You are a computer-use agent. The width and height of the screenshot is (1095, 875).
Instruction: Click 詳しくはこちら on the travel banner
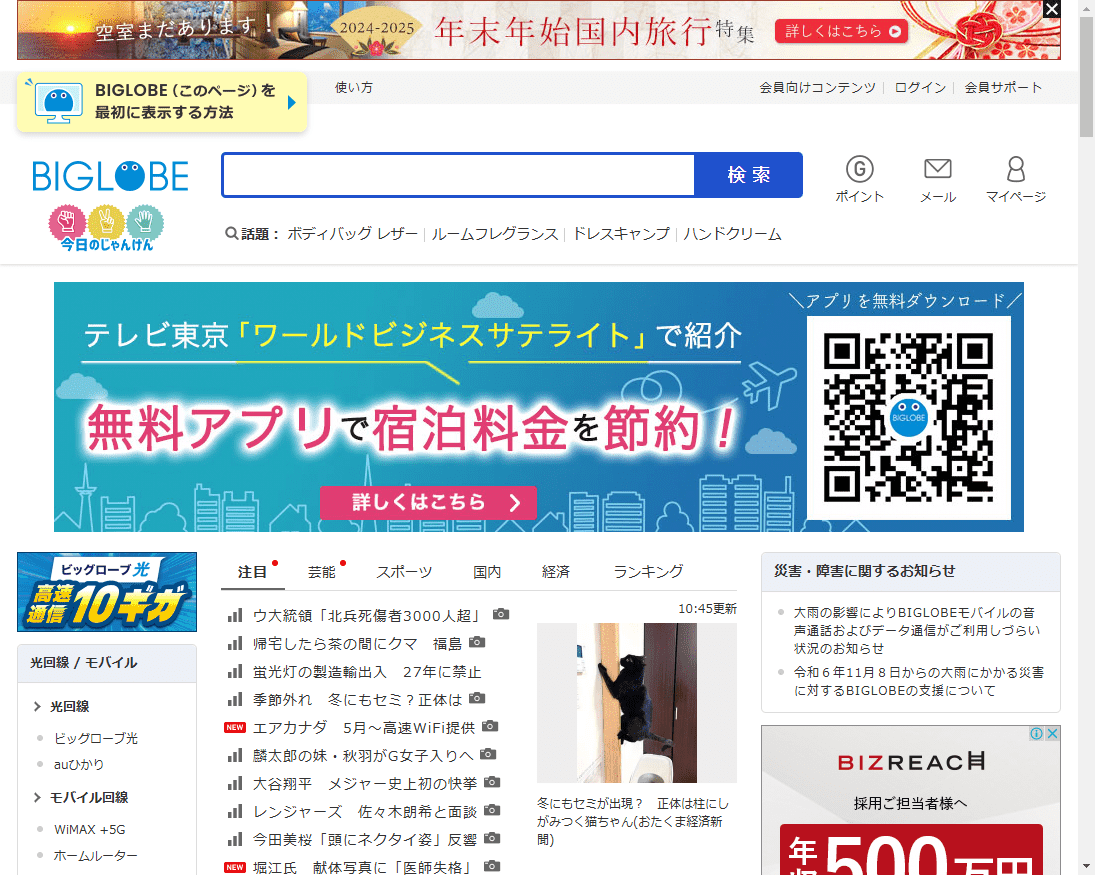(842, 31)
